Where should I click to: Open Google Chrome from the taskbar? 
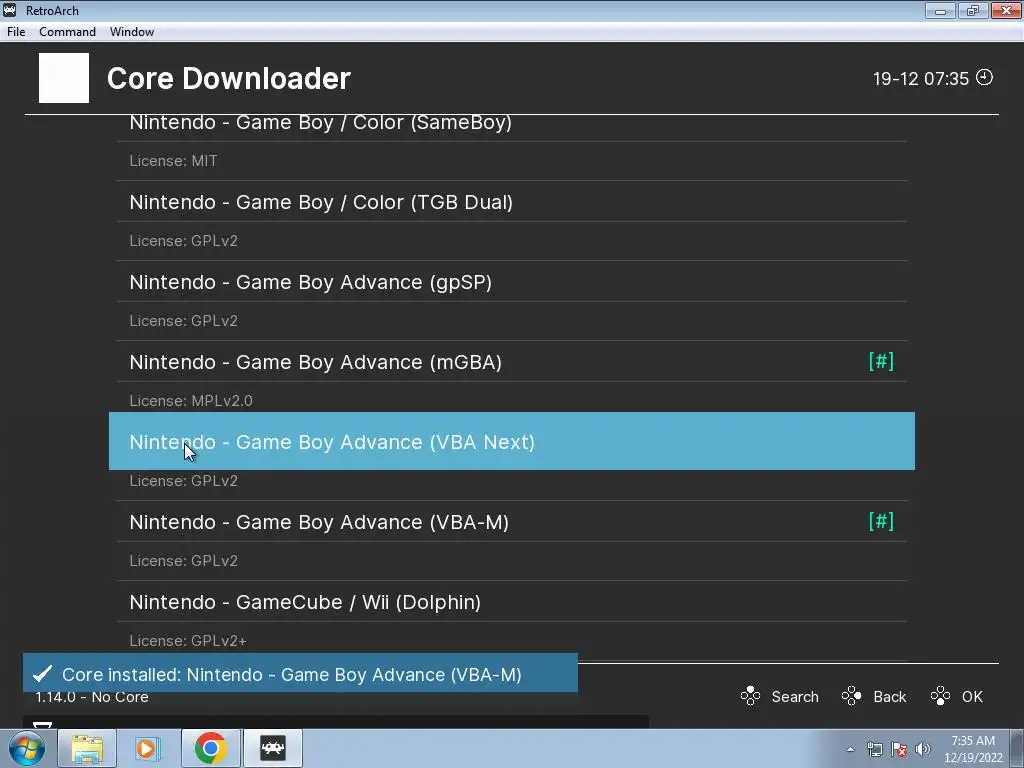coord(210,748)
